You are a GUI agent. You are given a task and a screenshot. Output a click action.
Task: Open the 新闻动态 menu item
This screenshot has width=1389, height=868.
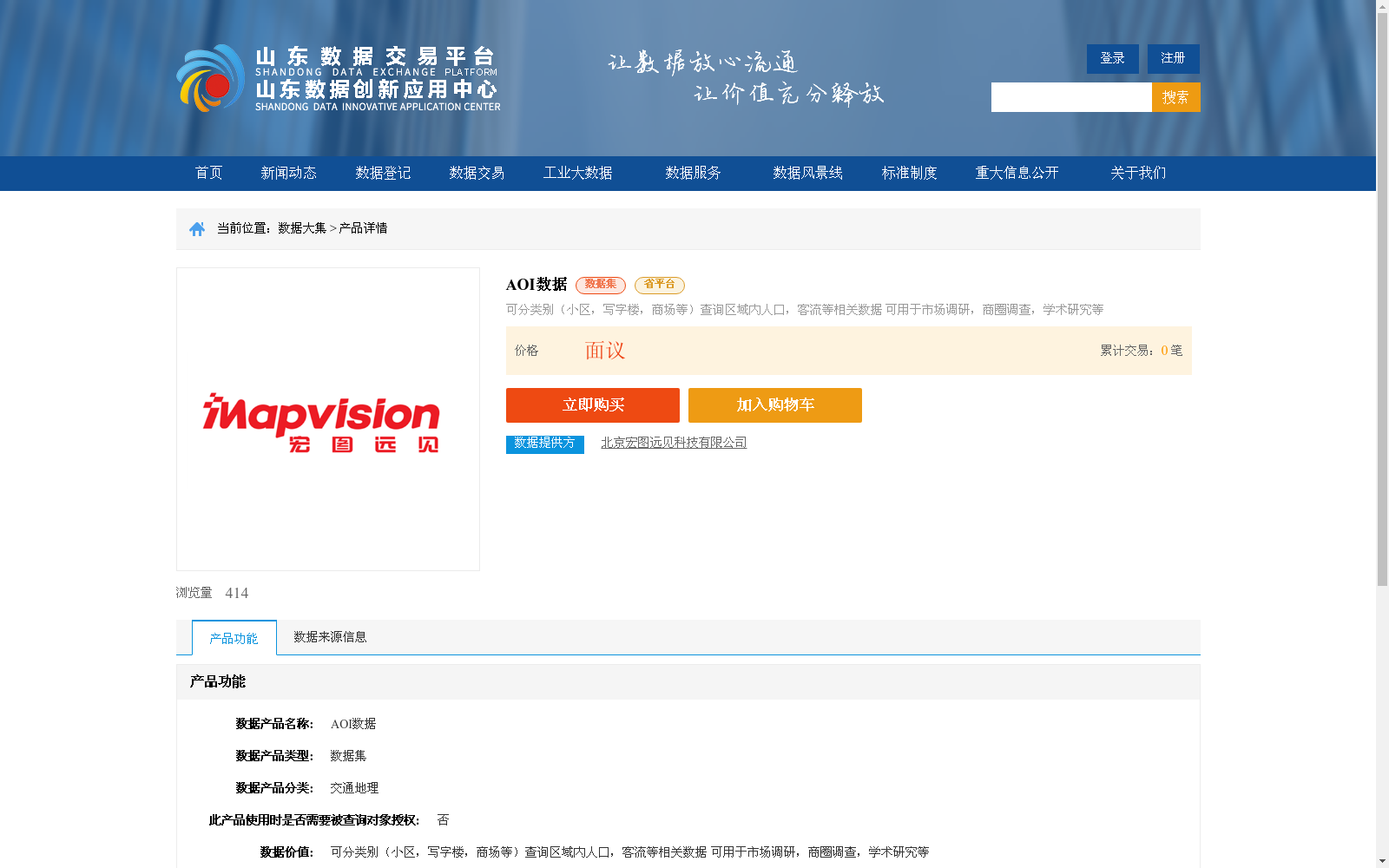tap(288, 173)
